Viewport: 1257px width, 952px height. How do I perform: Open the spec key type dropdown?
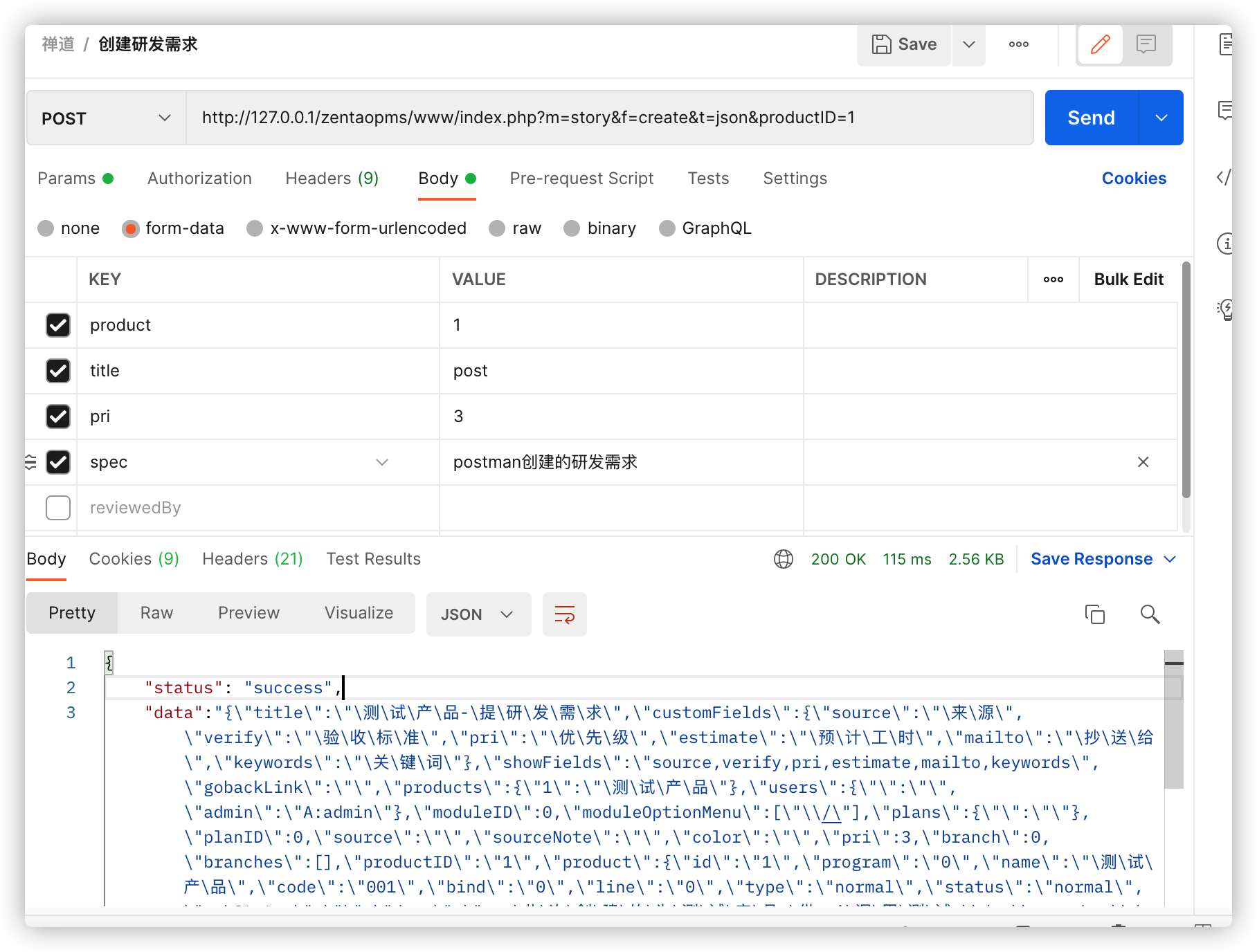[x=381, y=462]
